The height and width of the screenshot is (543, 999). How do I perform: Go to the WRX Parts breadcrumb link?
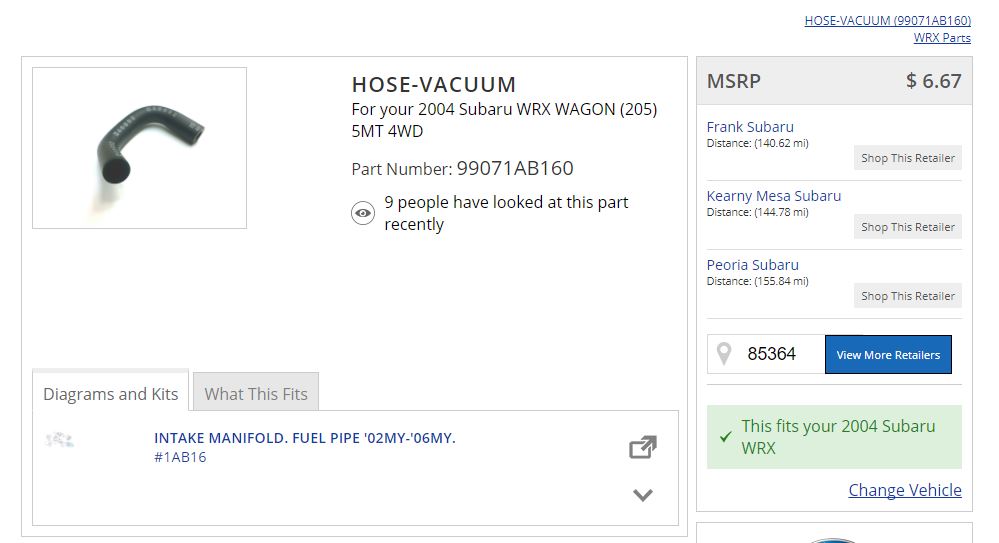pos(942,38)
